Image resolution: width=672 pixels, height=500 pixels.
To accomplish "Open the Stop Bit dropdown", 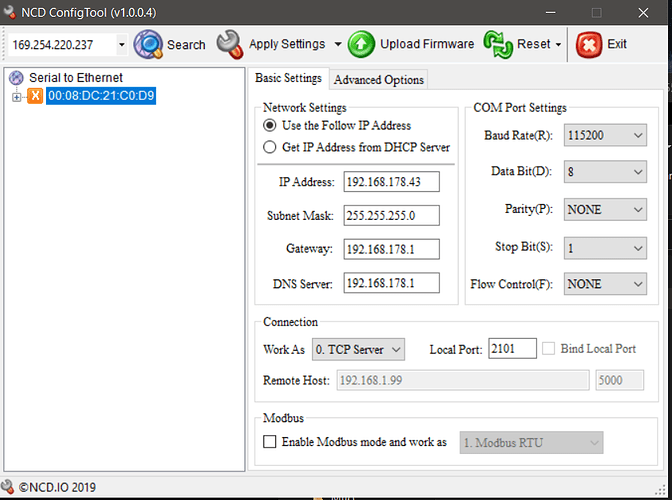I will pos(605,248).
